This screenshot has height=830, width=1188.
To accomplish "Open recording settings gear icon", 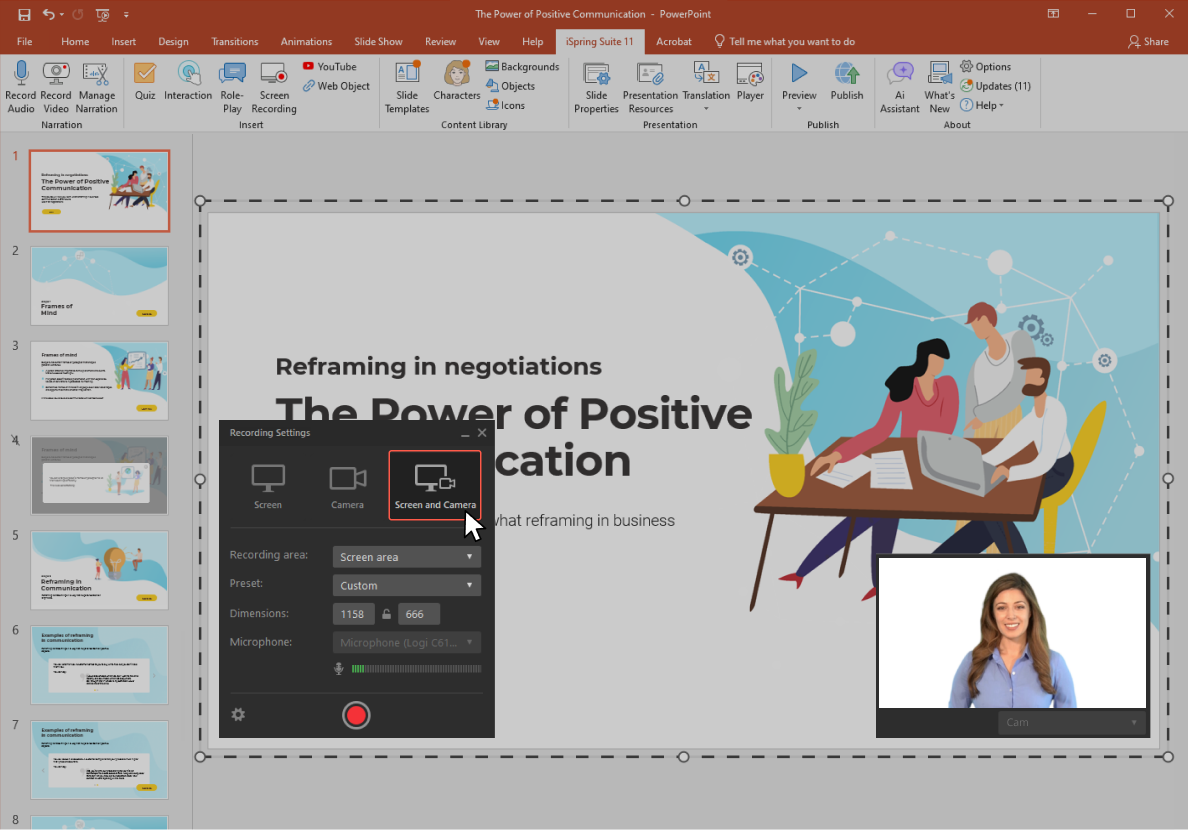I will [x=238, y=714].
